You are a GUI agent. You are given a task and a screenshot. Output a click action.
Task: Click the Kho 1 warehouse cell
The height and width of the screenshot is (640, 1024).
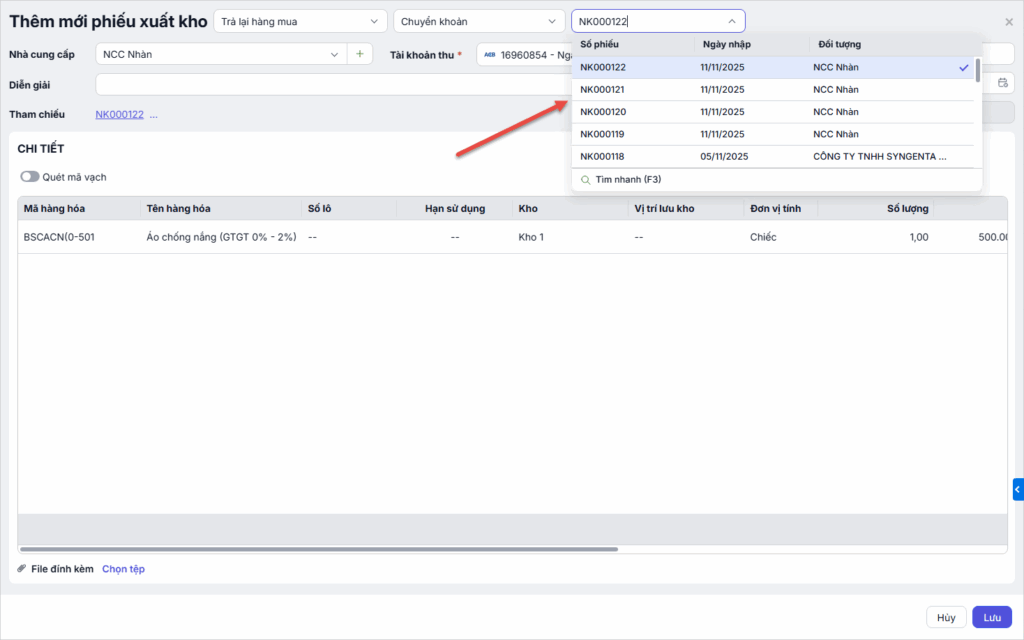531,237
